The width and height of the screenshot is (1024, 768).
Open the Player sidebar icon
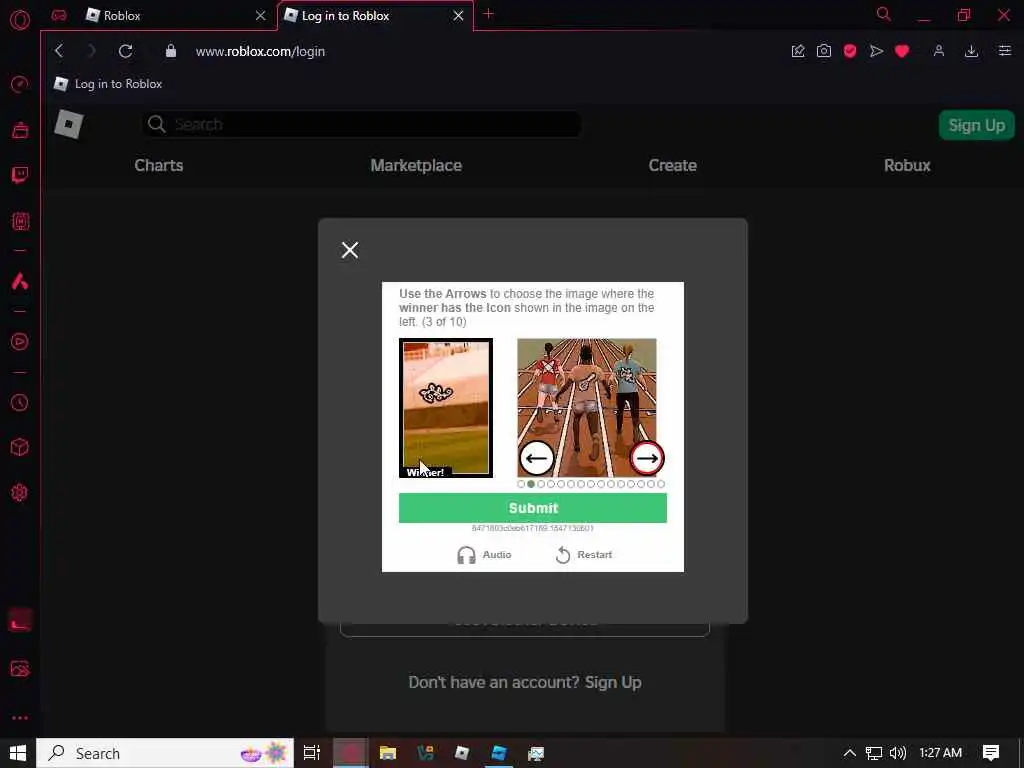[x=20, y=342]
